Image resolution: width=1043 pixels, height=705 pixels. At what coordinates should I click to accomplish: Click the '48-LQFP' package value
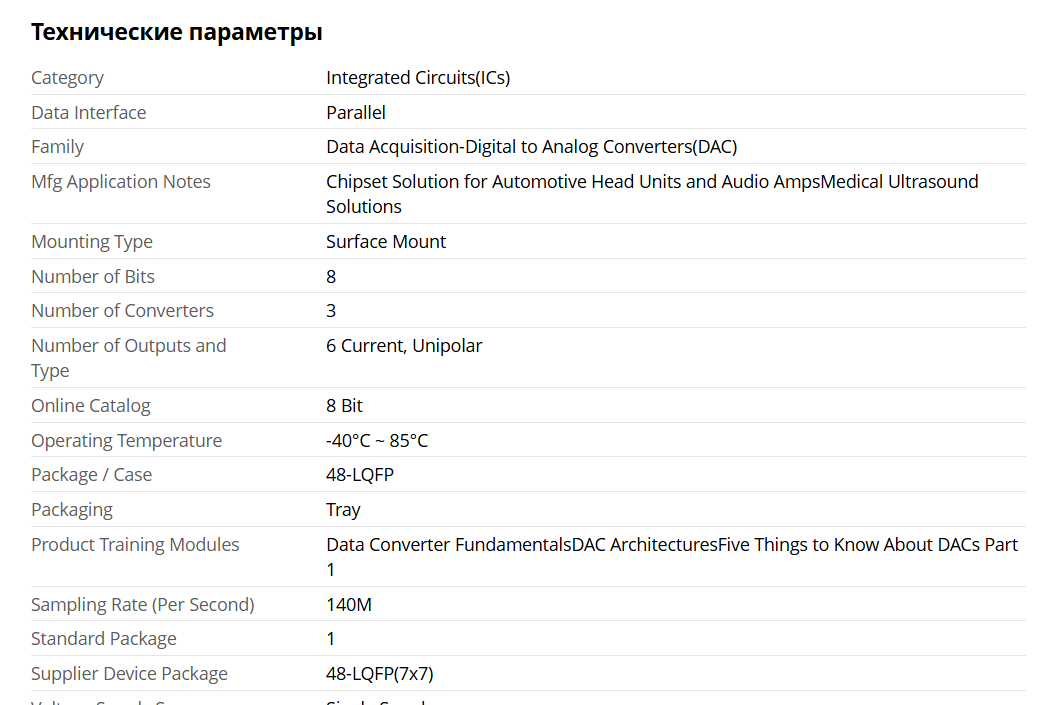359,475
